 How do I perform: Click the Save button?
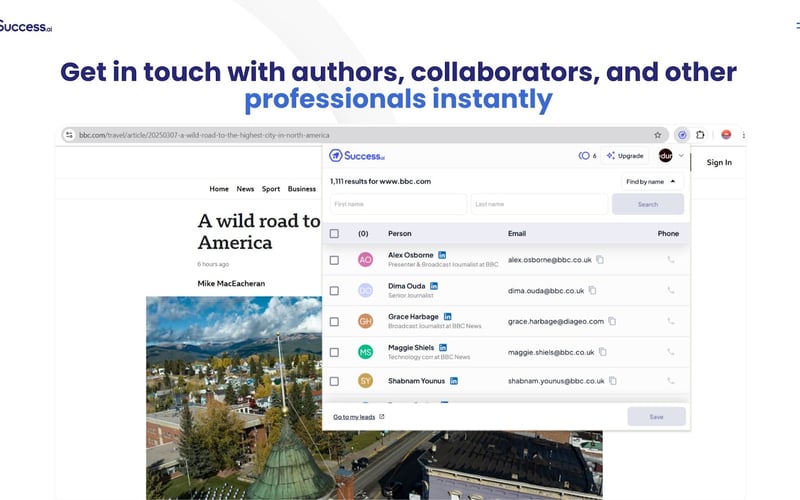657,417
